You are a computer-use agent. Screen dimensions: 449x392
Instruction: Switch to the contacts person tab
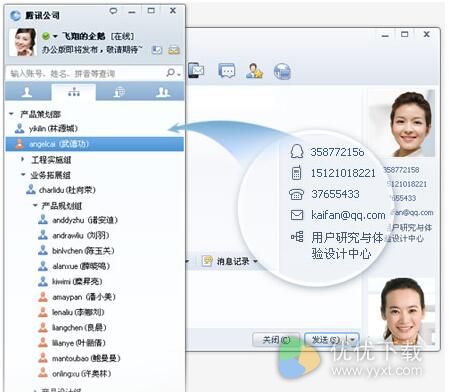coord(27,92)
